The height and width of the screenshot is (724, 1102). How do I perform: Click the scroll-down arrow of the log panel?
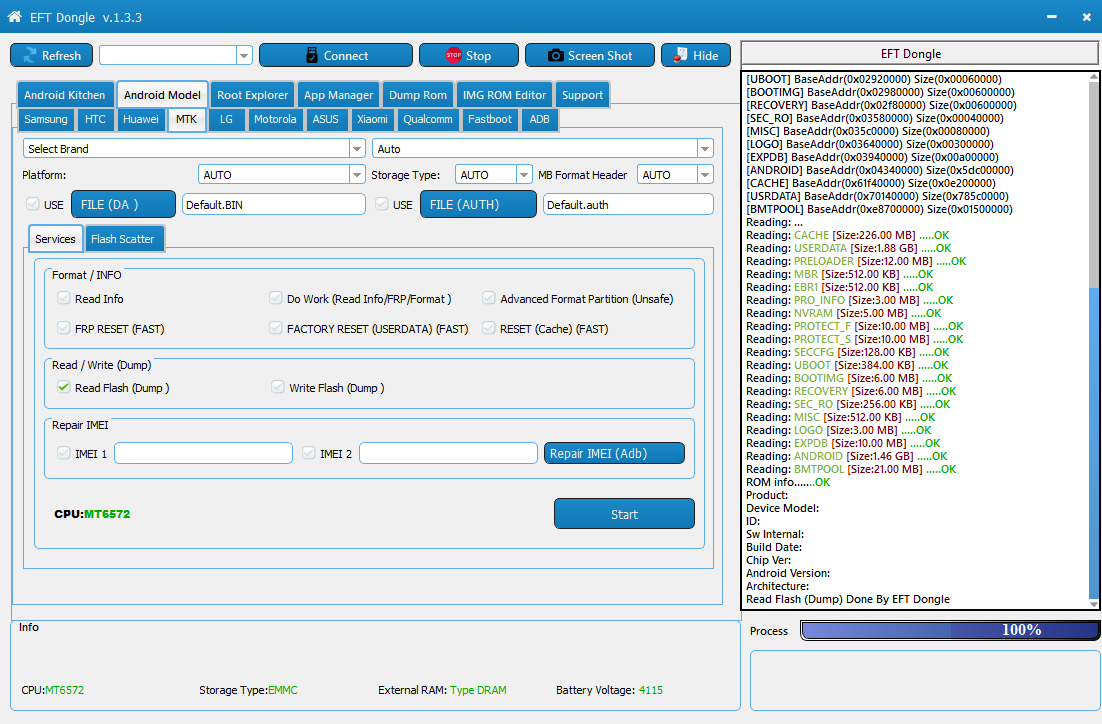click(1094, 604)
